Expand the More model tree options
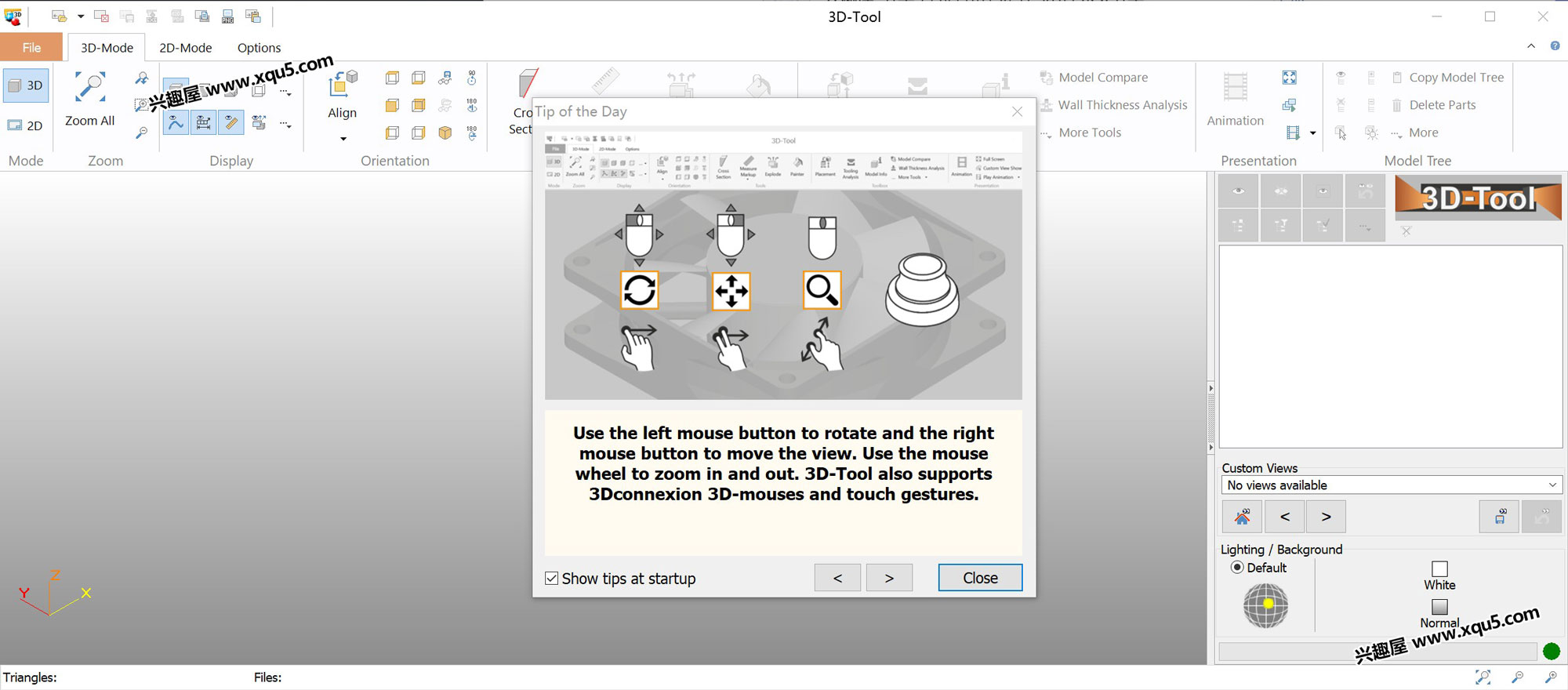The height and width of the screenshot is (690, 1568). 1415,133
